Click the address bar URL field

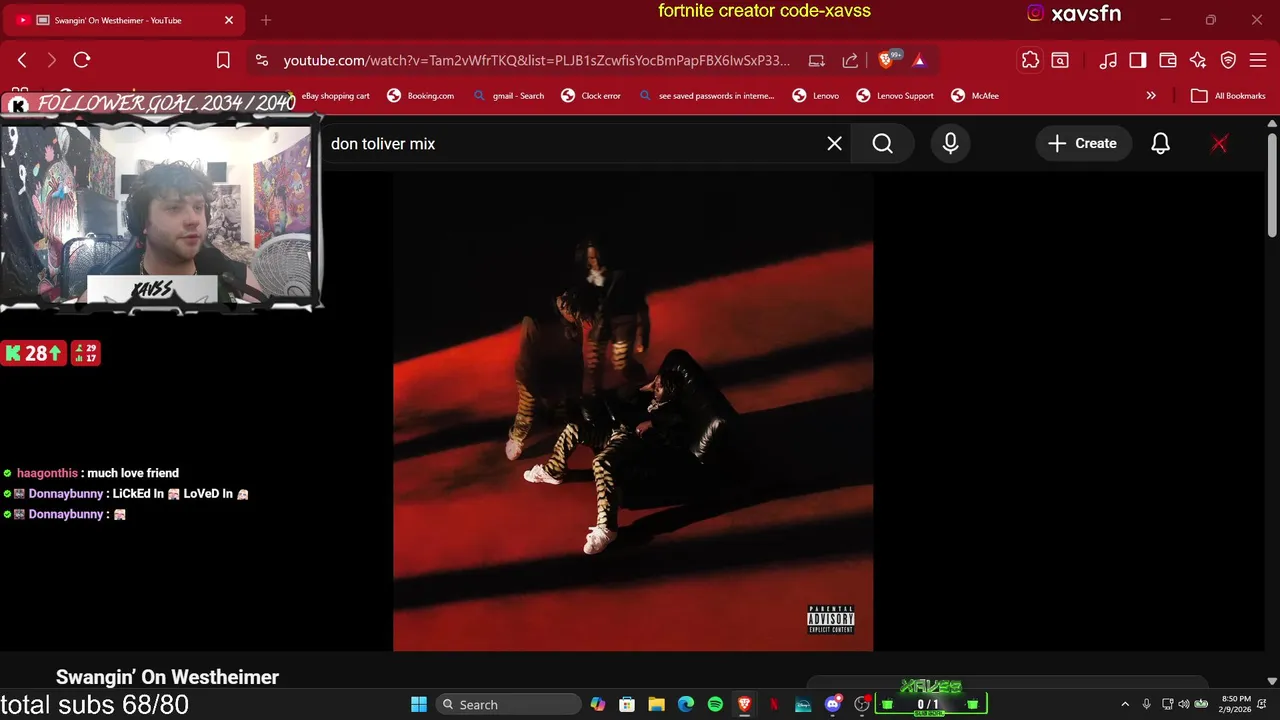click(536, 61)
